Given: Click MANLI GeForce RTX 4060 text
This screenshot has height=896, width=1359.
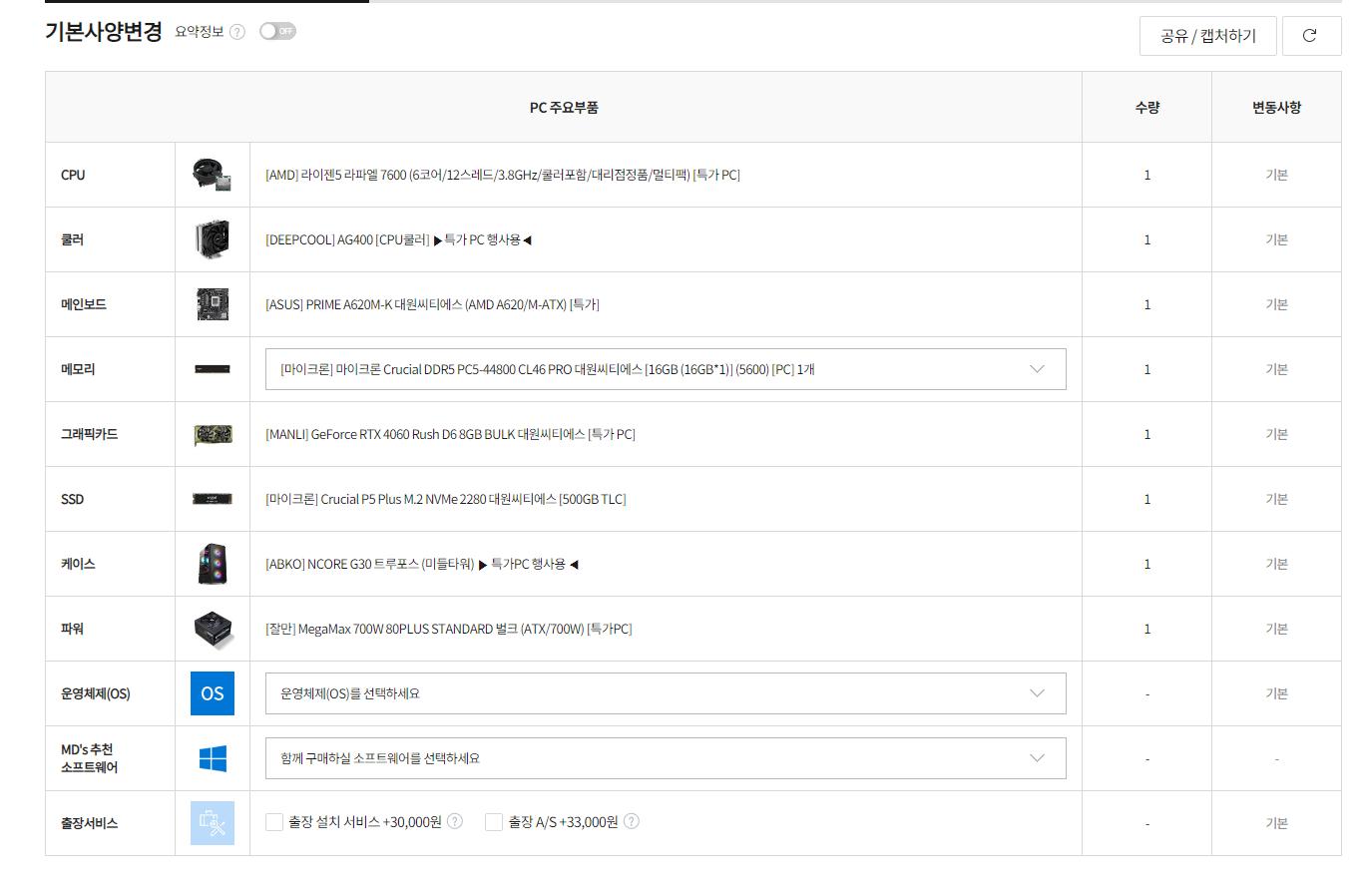Looking at the screenshot, I should click(450, 434).
